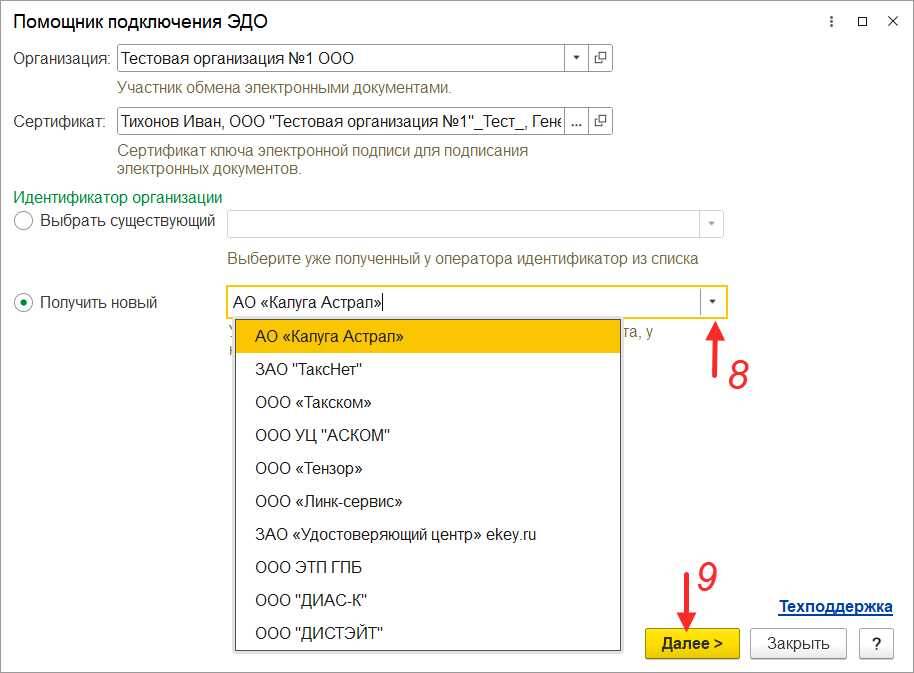Choose ЗАО "ТаксНет" from the list

pos(428,369)
